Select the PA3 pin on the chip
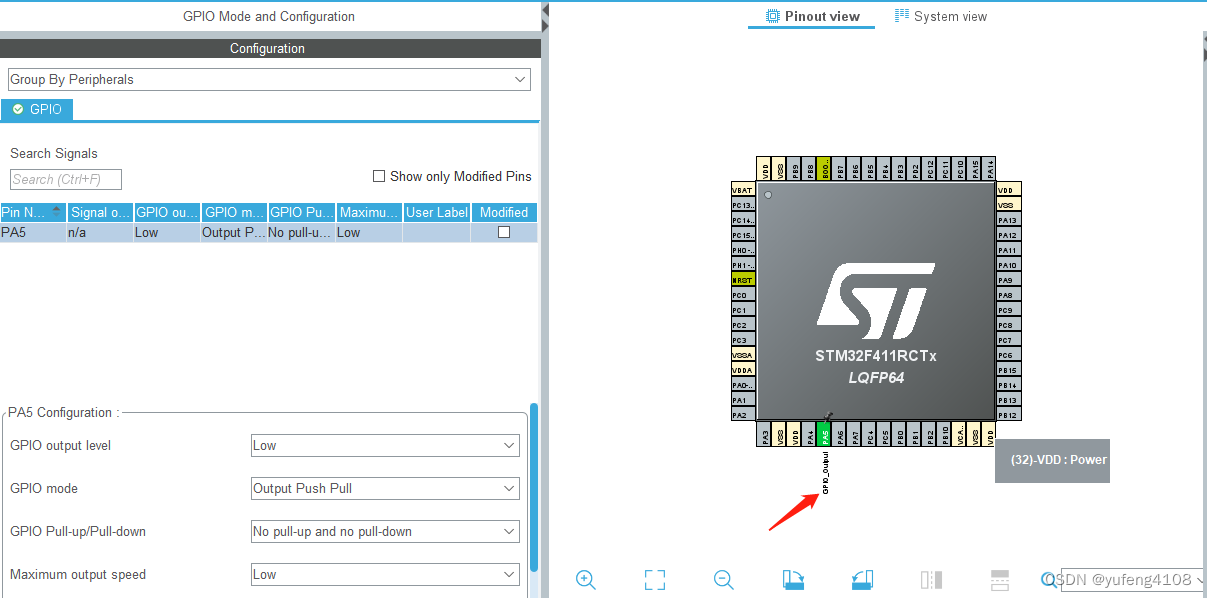The image size is (1207, 598). 765,434
